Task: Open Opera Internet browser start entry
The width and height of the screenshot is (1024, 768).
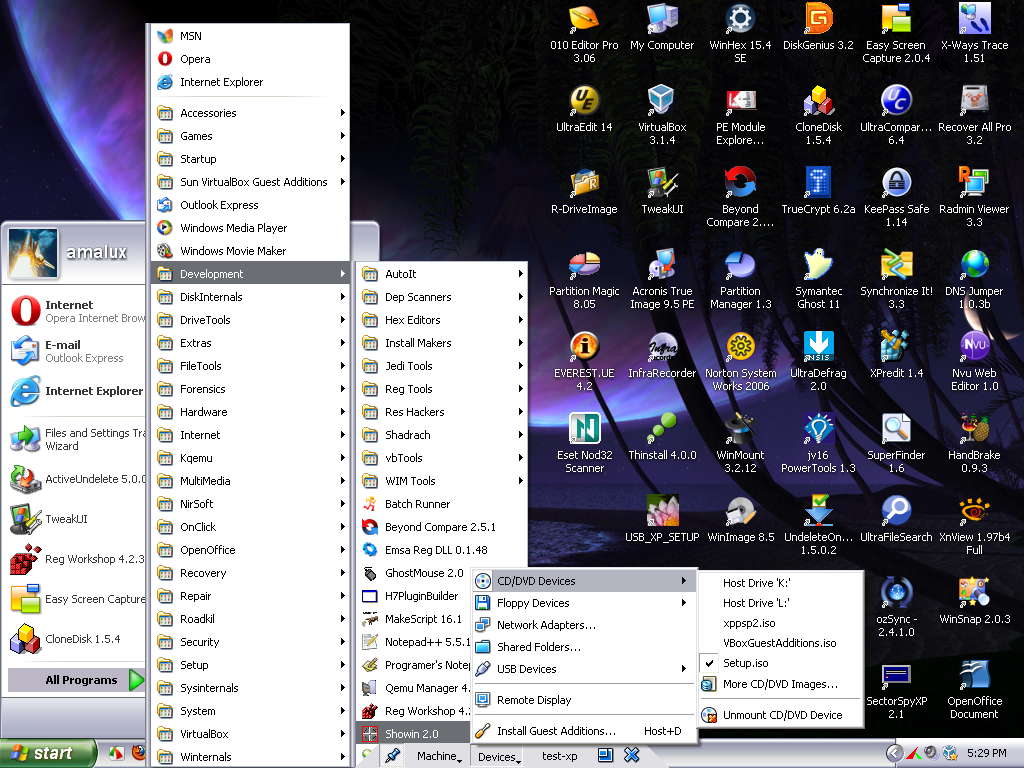Action: tap(77, 311)
